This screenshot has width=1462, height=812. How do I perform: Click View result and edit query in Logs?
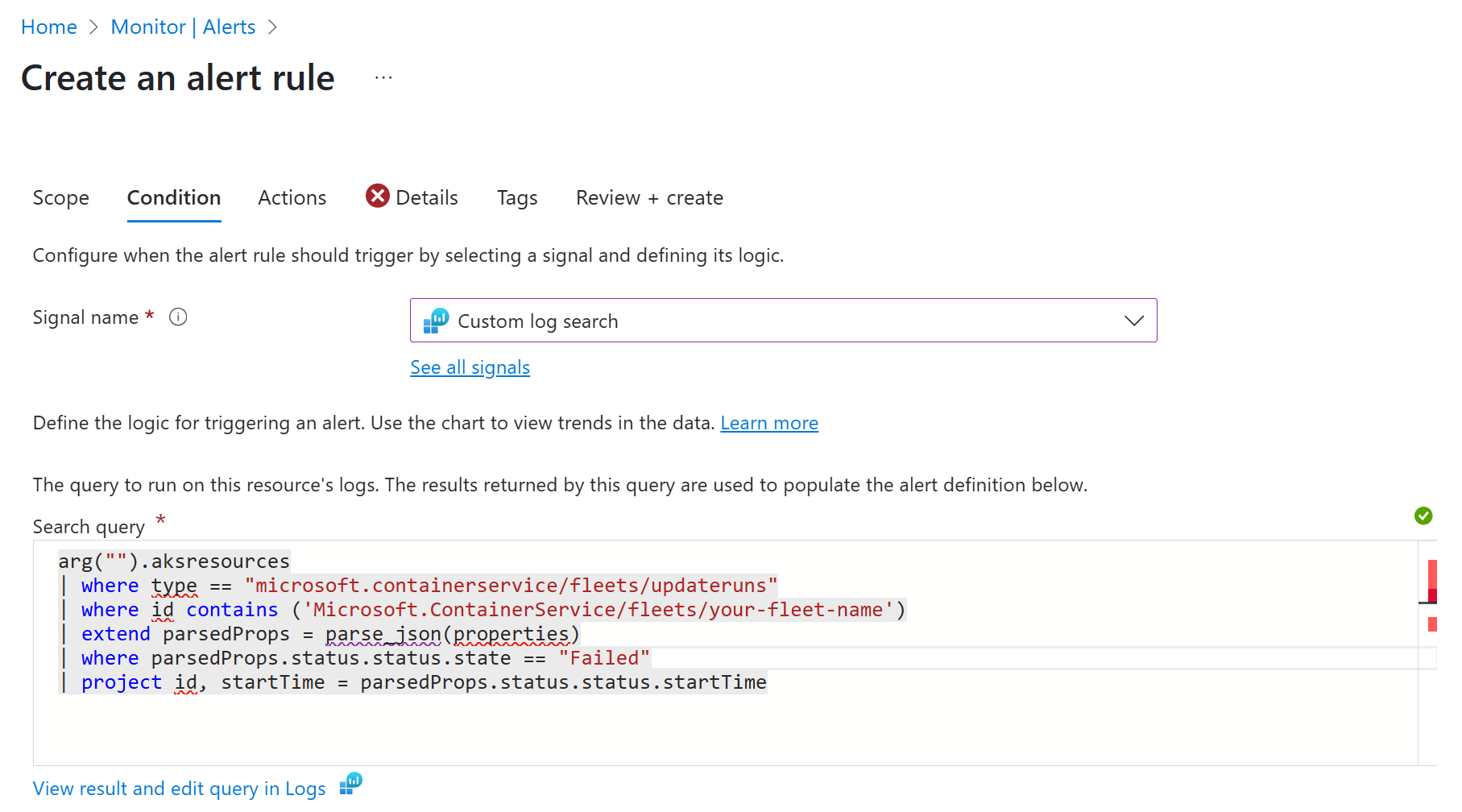coord(179,789)
